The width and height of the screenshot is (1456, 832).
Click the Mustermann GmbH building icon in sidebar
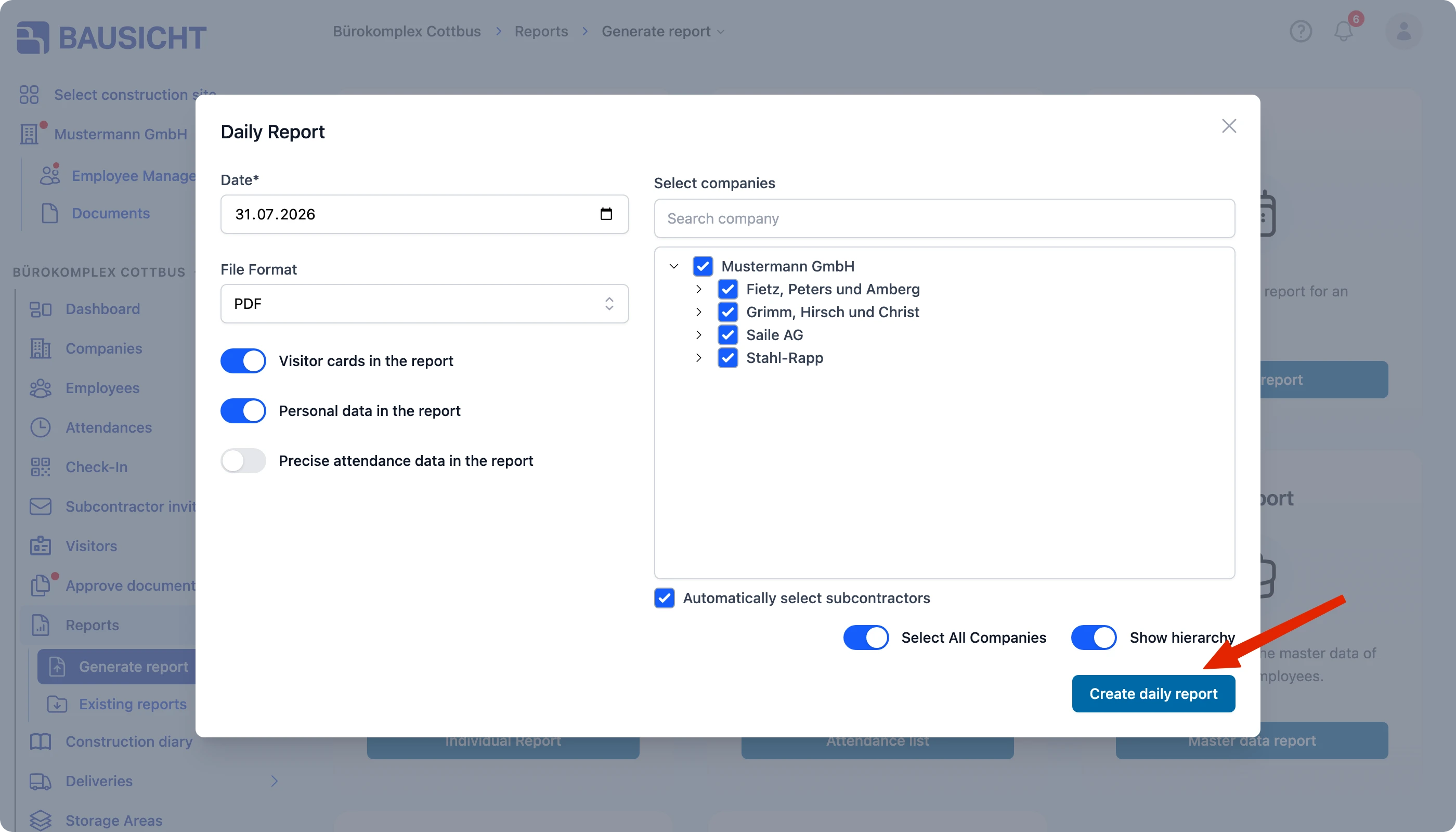[x=29, y=134]
